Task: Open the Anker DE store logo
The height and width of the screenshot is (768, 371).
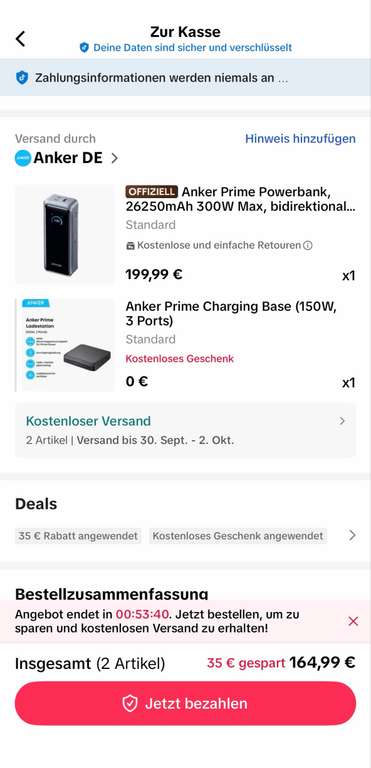Action: click(23, 158)
